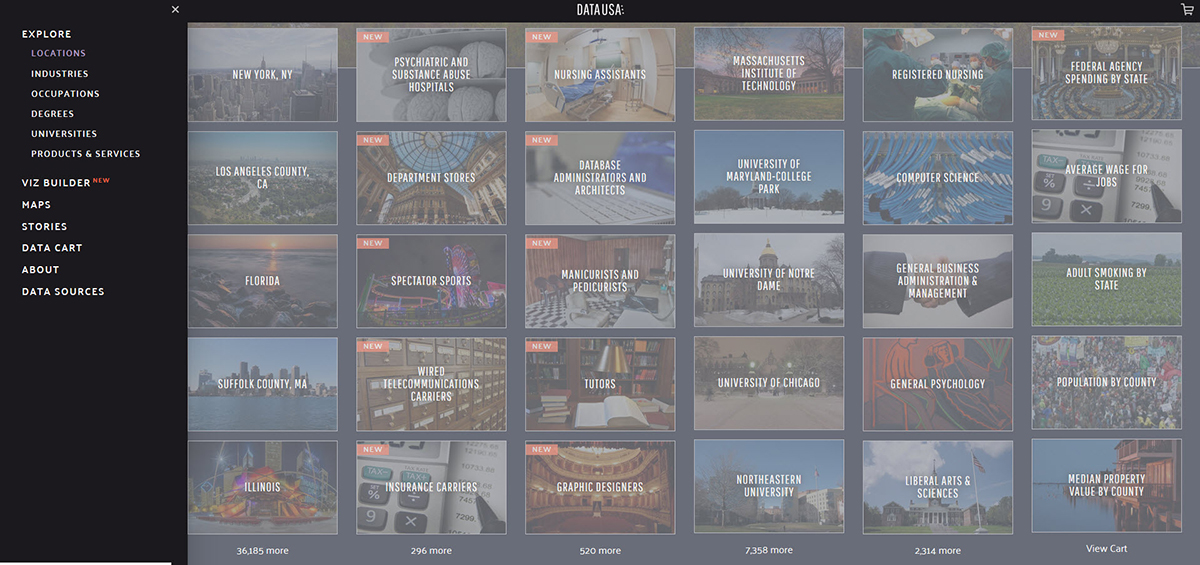Select Industries in the sidebar
This screenshot has height=565, width=1200.
[59, 74]
